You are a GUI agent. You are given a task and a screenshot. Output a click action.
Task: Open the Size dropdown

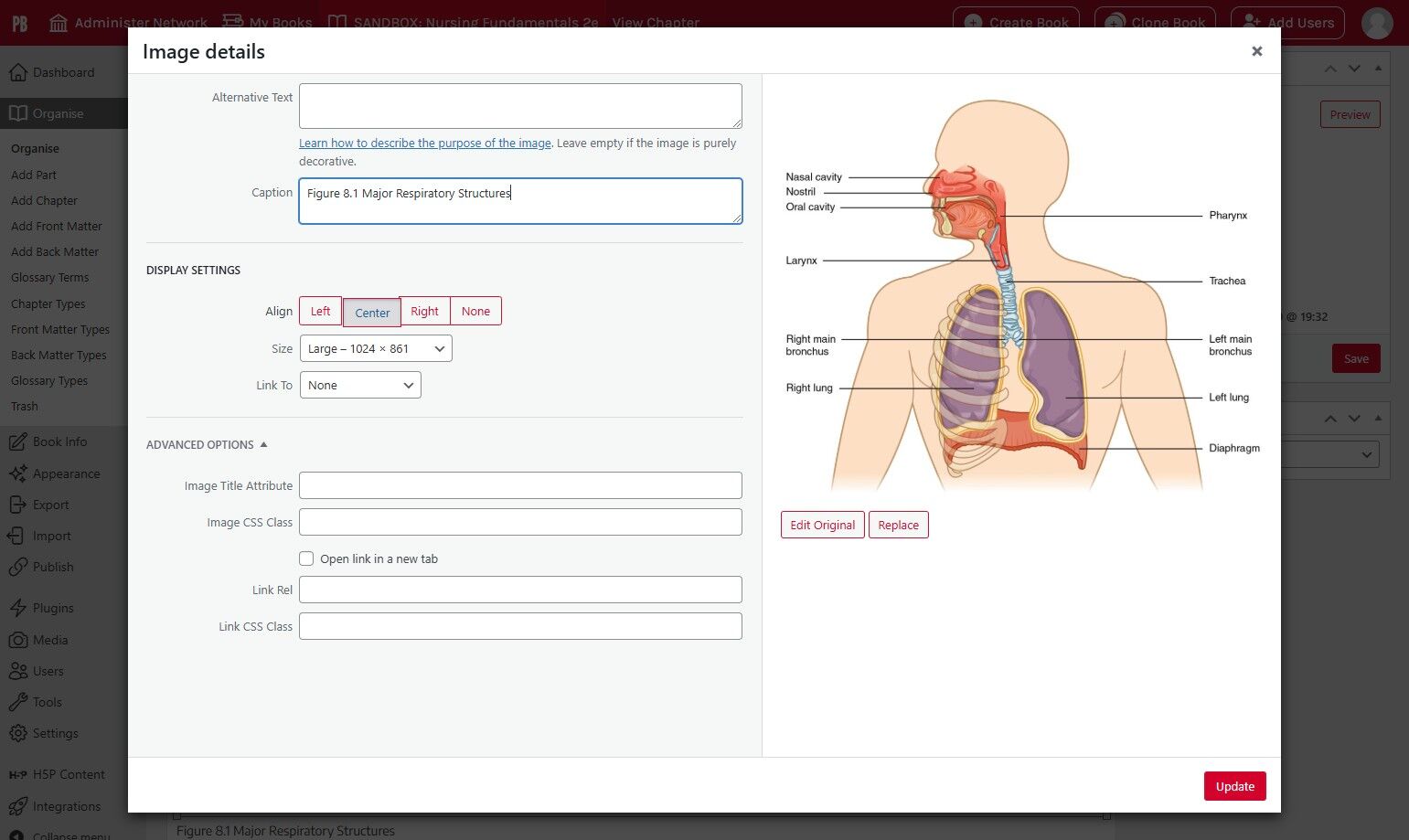[x=376, y=349]
